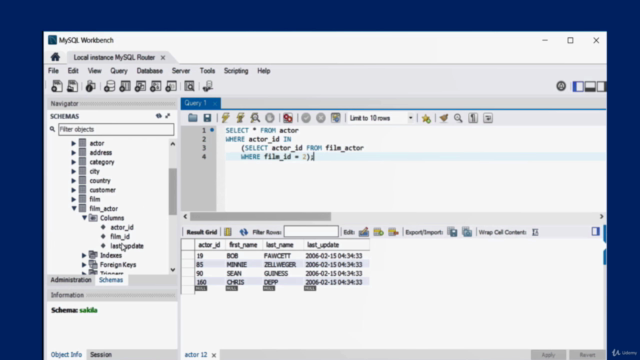Open the File menu

tap(53, 71)
